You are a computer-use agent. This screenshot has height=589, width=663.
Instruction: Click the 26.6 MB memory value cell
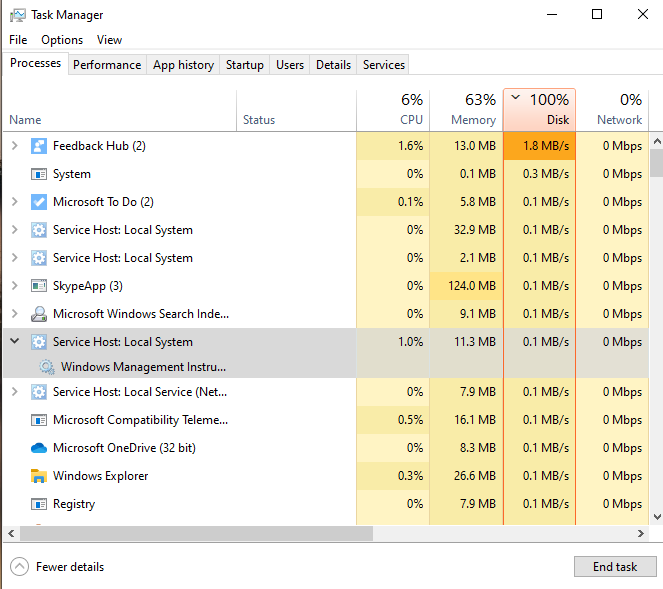pyautogui.click(x=466, y=476)
